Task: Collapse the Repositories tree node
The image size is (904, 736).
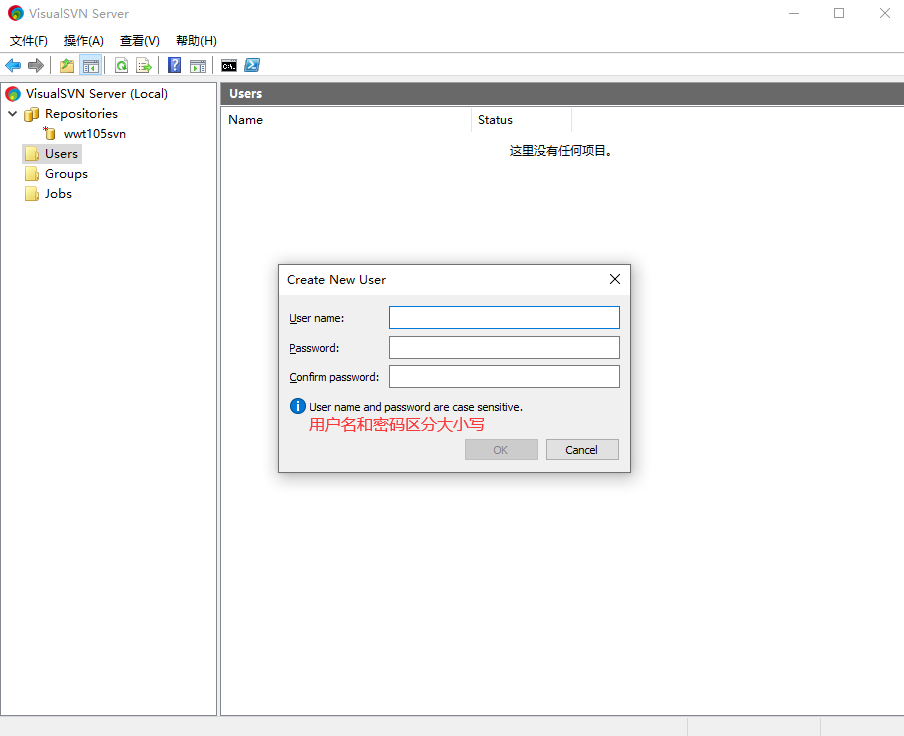Action: [x=13, y=114]
